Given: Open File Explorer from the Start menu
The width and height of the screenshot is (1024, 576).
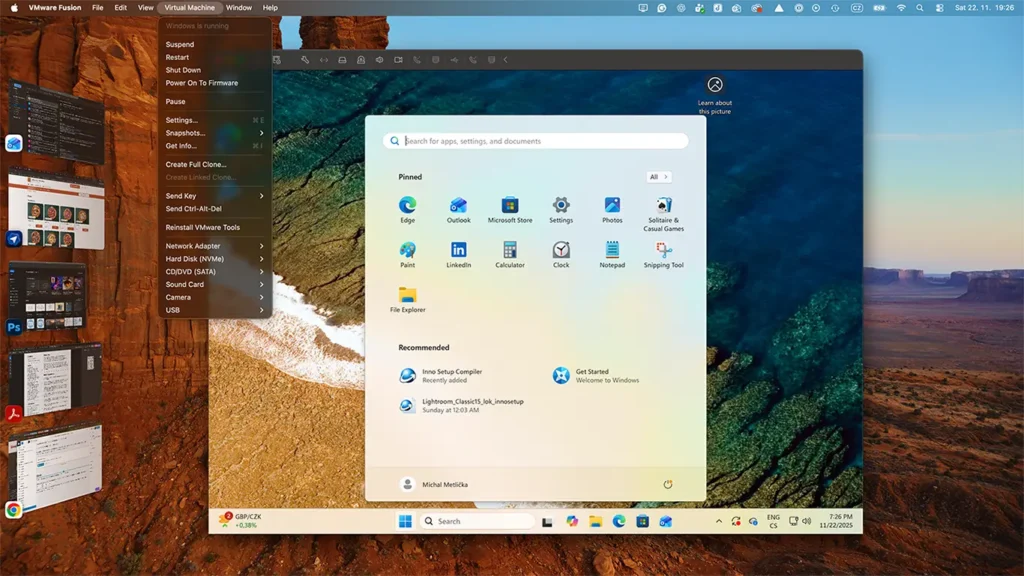Looking at the screenshot, I should tap(406, 296).
